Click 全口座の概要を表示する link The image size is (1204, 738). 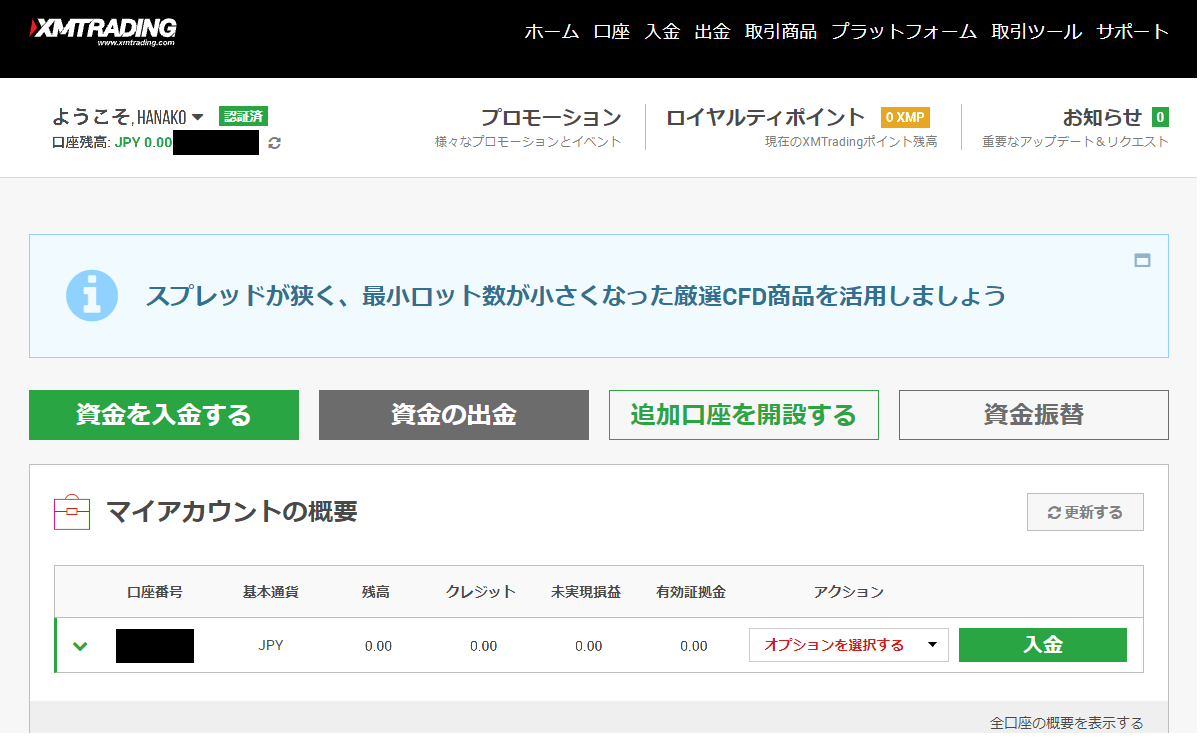coord(1067,723)
